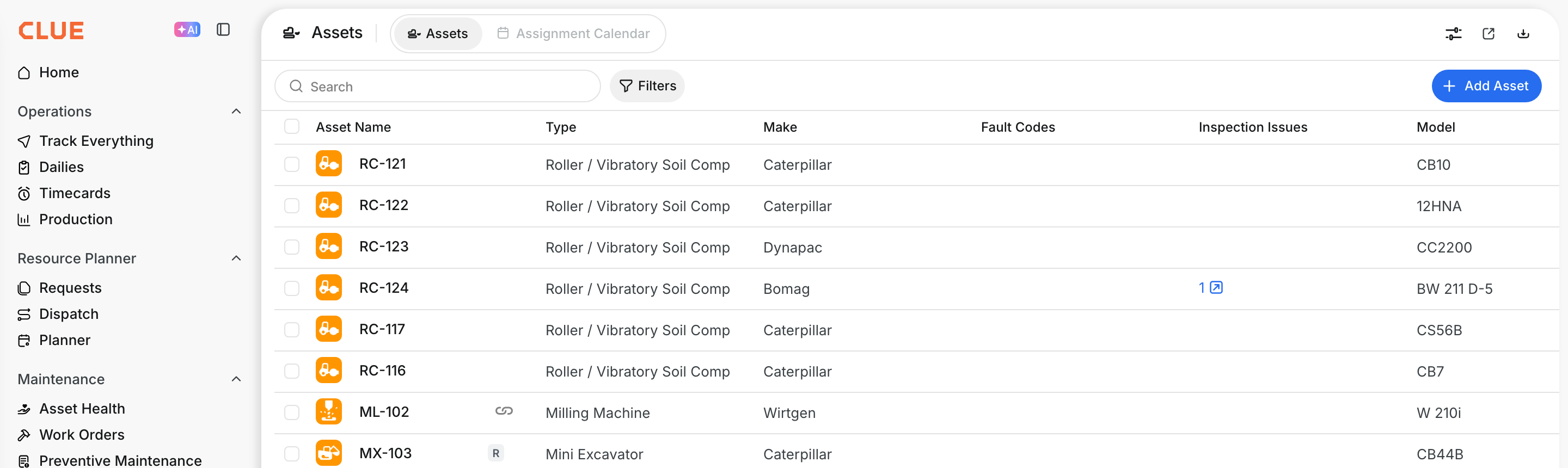Click the R badge beside MX-103
This screenshot has width=1568, height=468.
(x=496, y=453)
